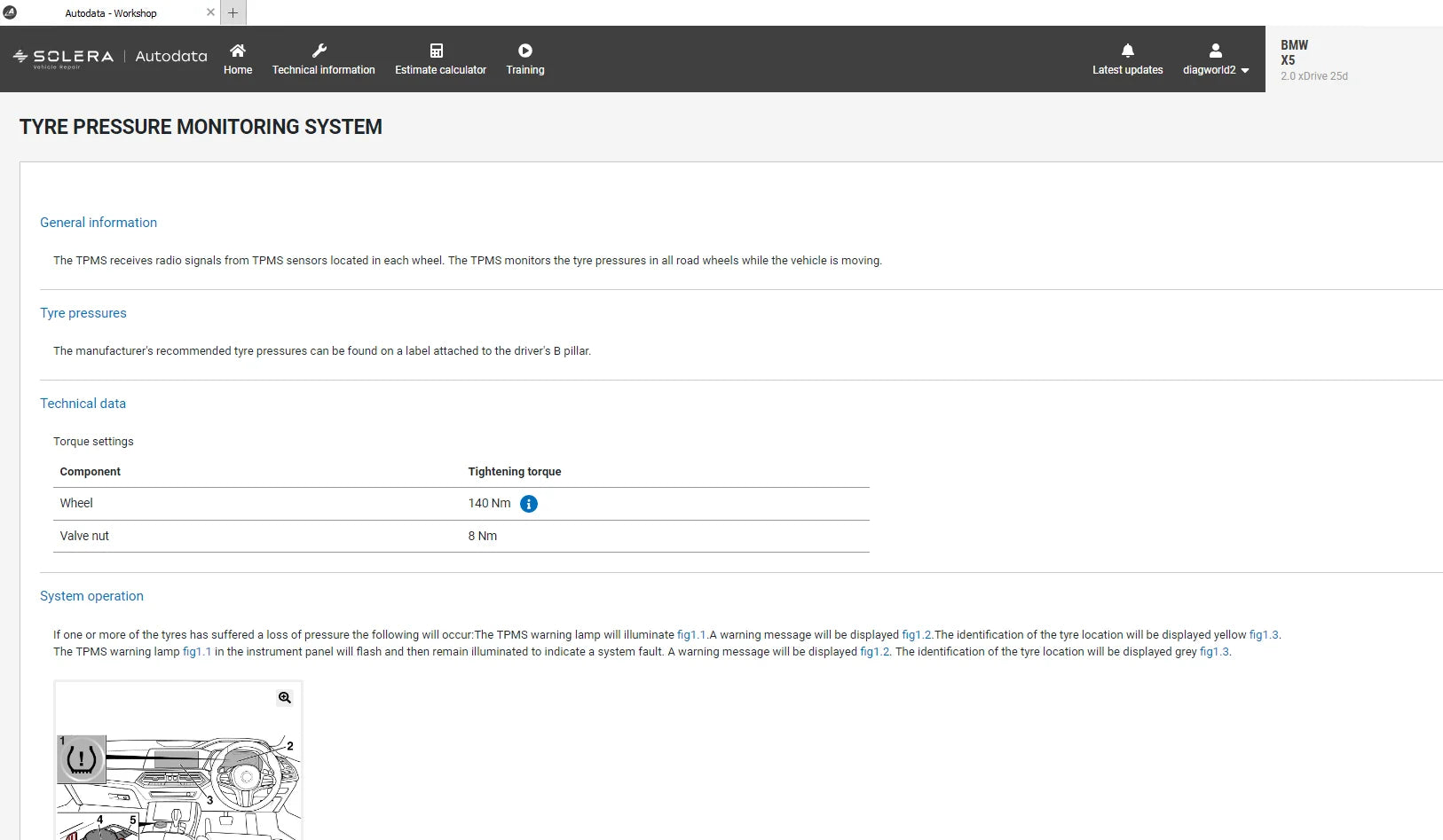1443x840 pixels.
Task: Click the 'Wheel' component cell
Action: 76,503
